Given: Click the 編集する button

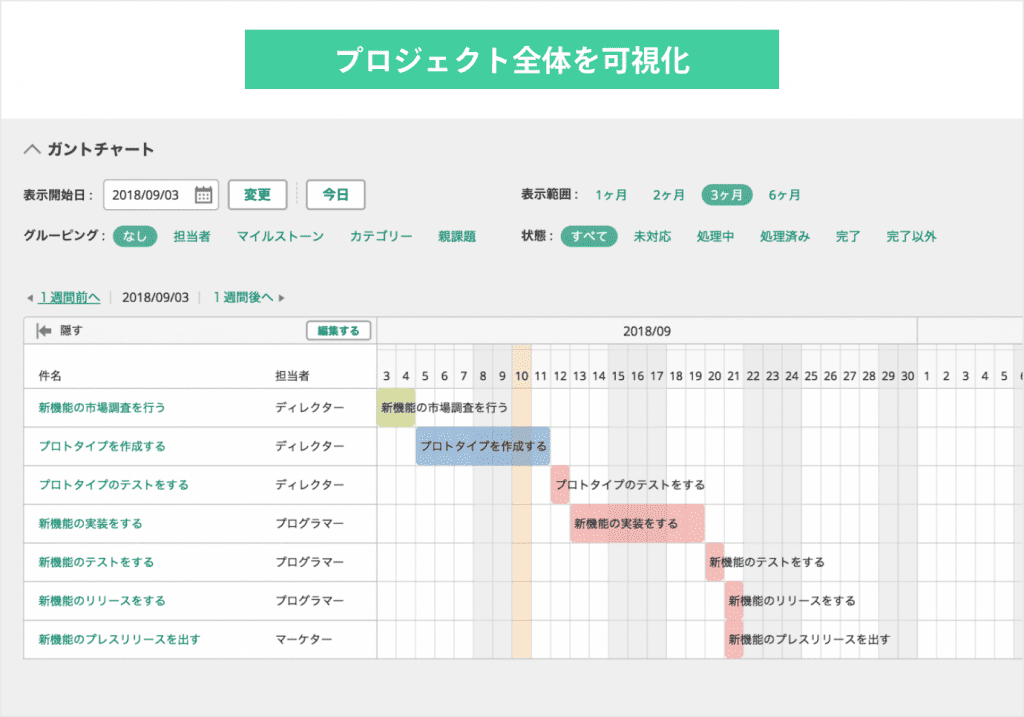Looking at the screenshot, I should pyautogui.click(x=338, y=331).
